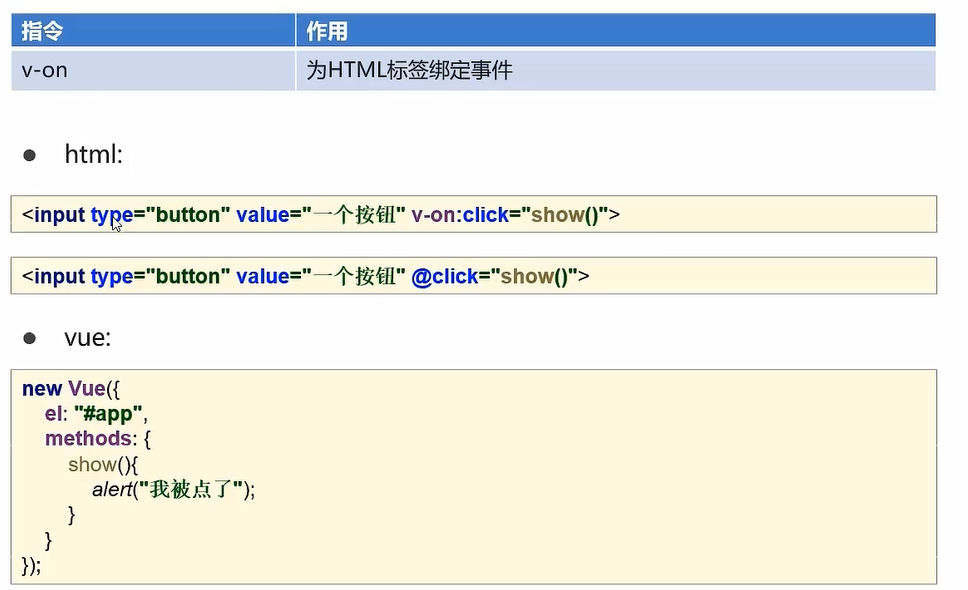
Task: Click the bullet icon beside html:
Action: point(29,155)
